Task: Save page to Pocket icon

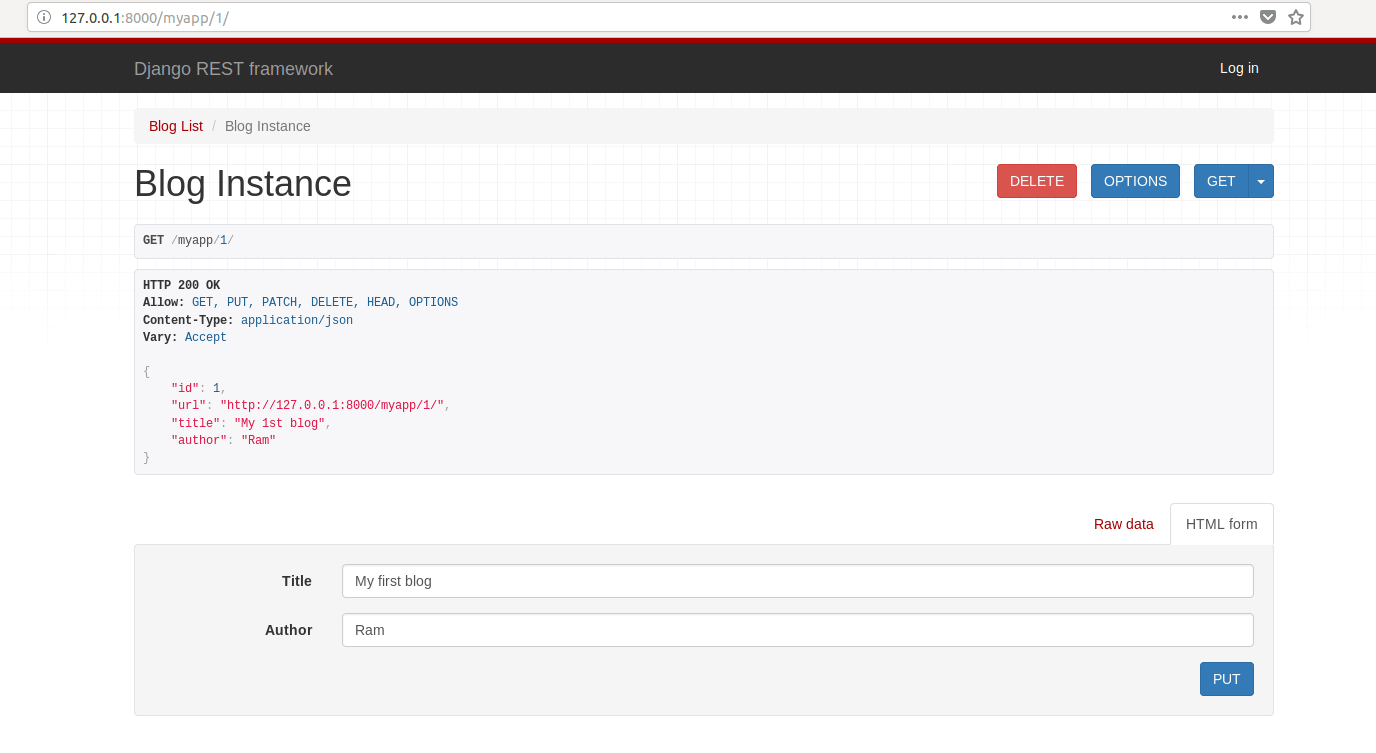Action: [1268, 17]
